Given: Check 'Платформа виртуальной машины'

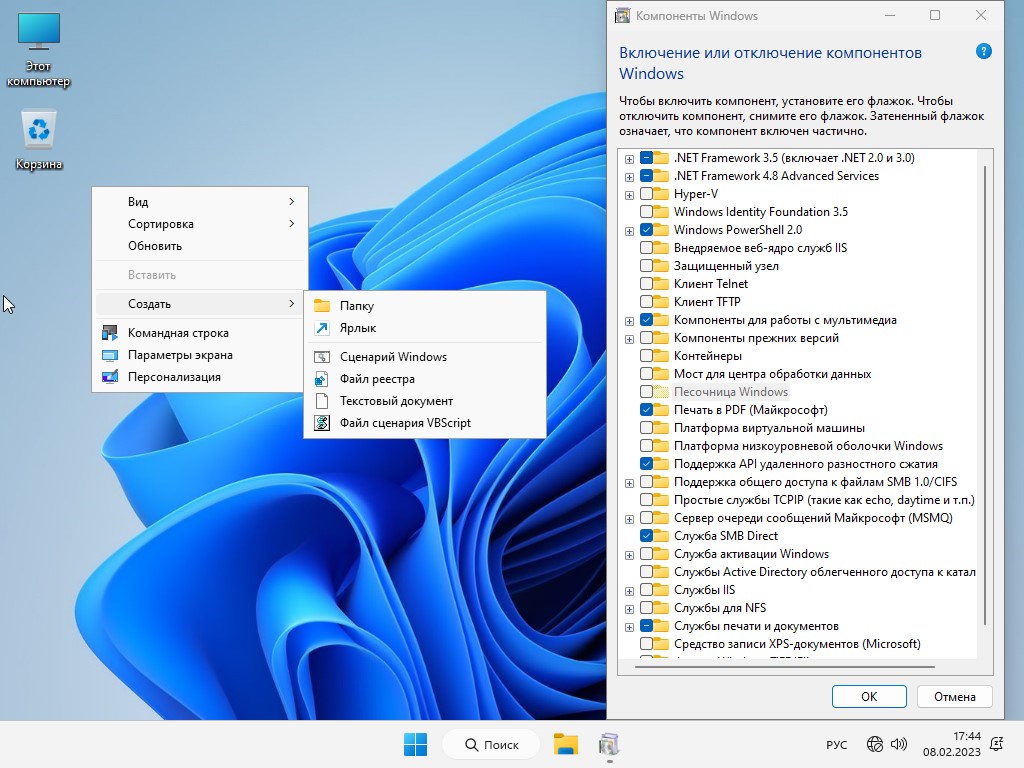Looking at the screenshot, I should pos(647,428).
